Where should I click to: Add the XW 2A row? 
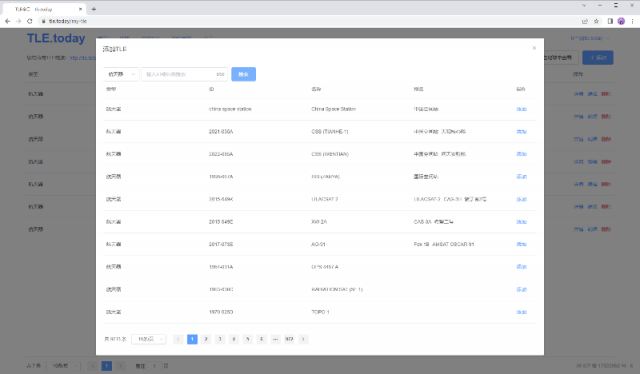tap(521, 222)
